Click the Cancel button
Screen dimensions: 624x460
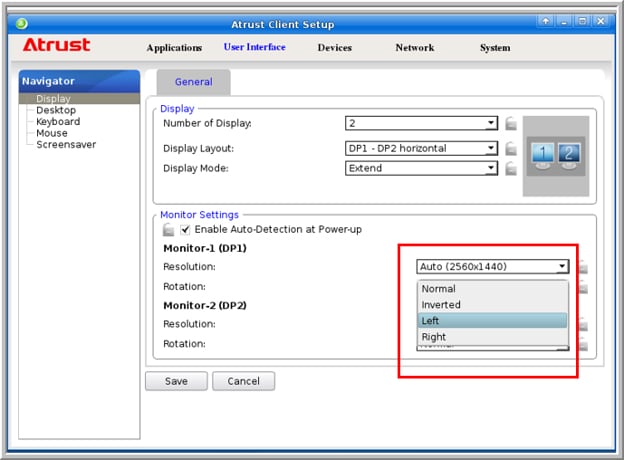[x=243, y=381]
